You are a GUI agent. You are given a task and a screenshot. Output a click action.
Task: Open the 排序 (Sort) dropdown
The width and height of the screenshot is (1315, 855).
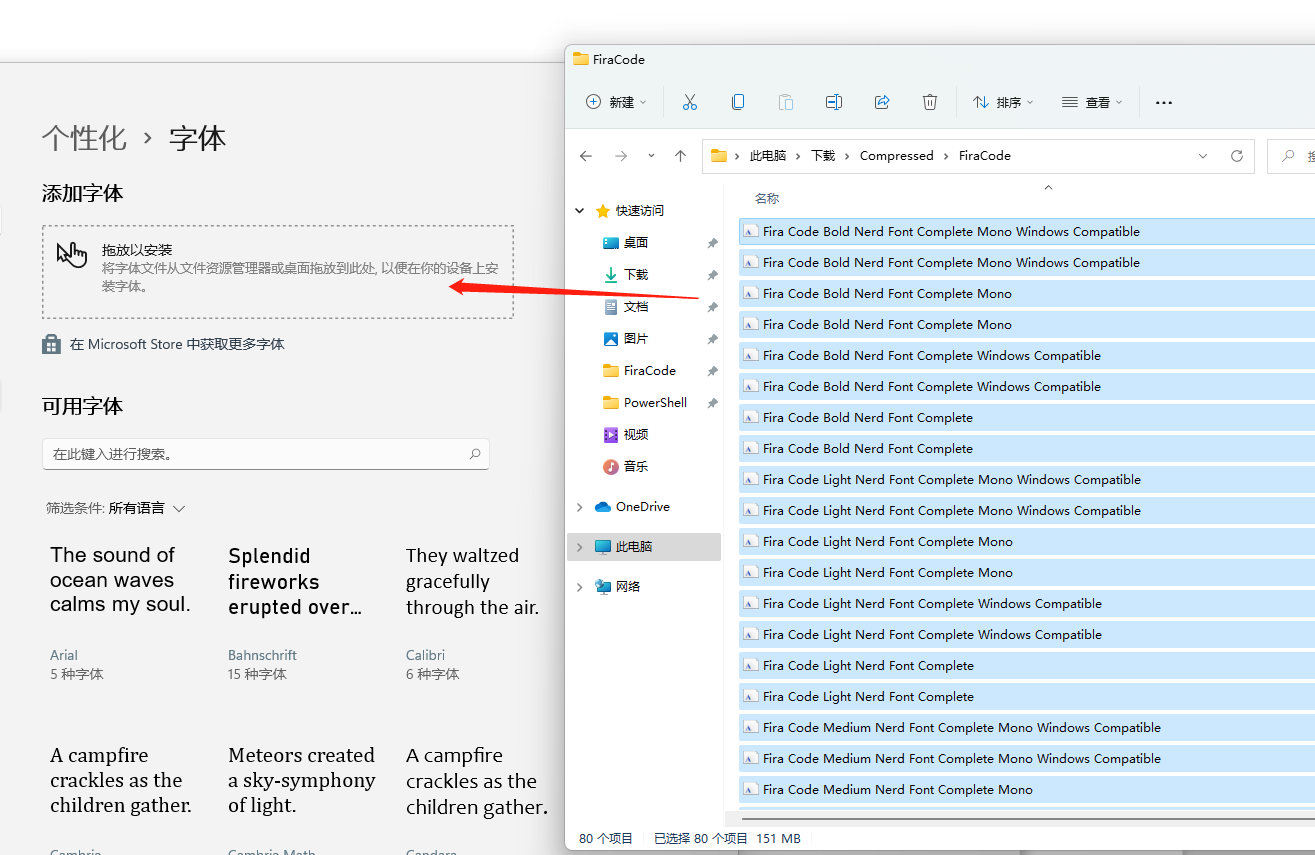point(1003,102)
